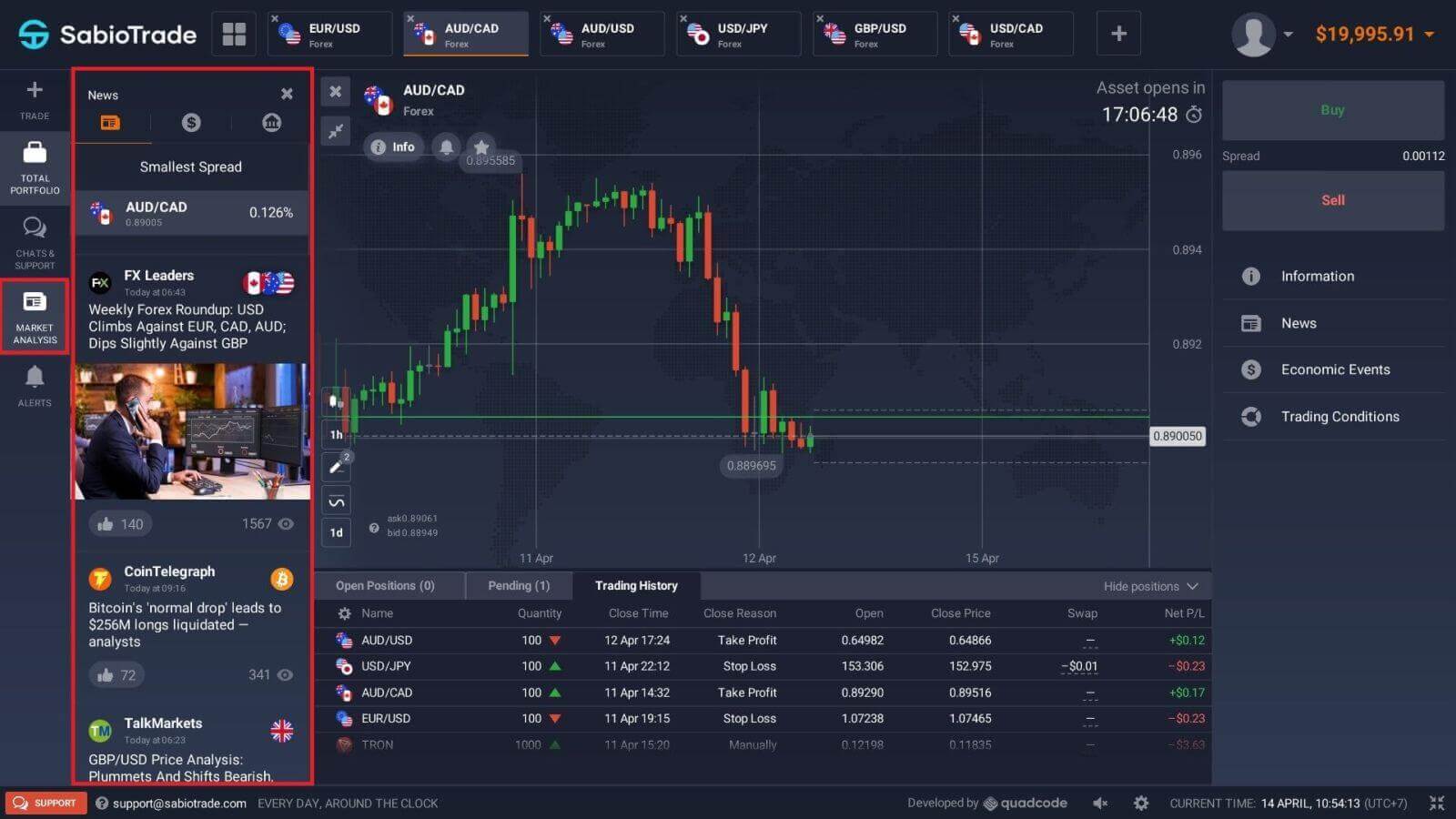Toggle the price alert bell on the chart
This screenshot has height=819, width=1456.
pyautogui.click(x=445, y=147)
